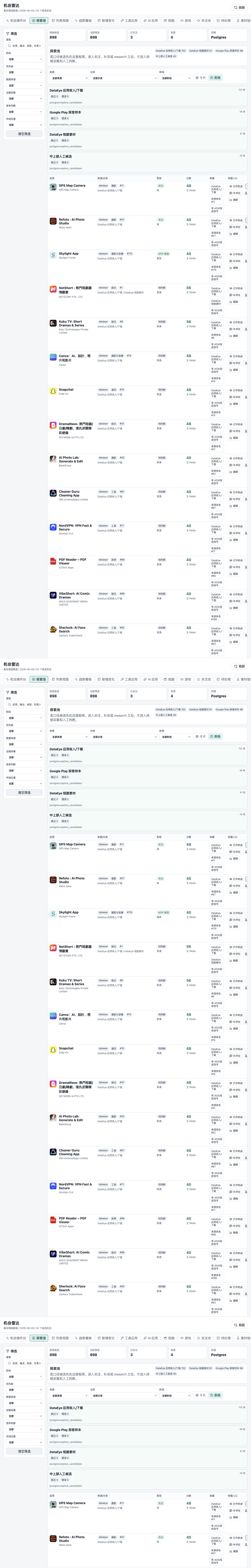The width and height of the screenshot is (251, 1568).
Task: Click Skylight App icon in middle page copy
Action: click(x=53, y=914)
